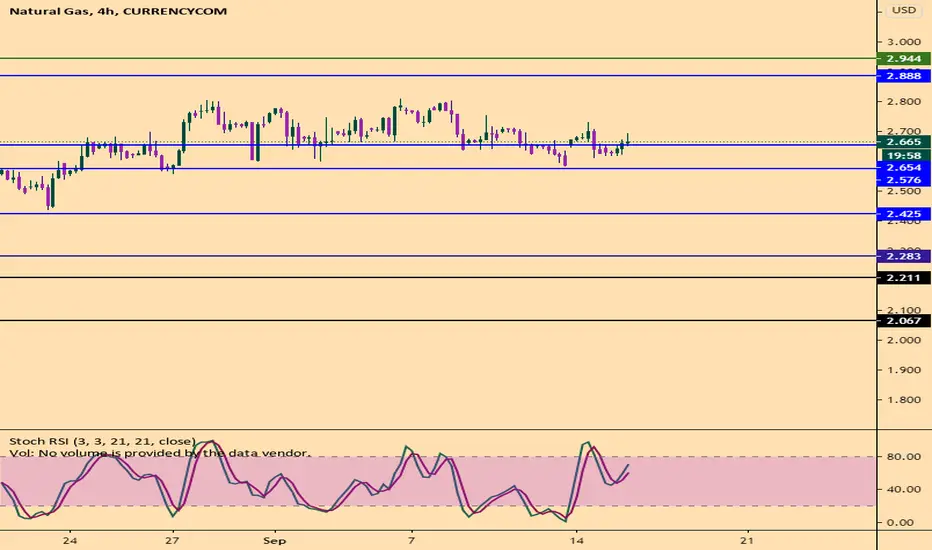932x550 pixels.
Task: Click the 14 date label on time axis
Action: (x=576, y=540)
